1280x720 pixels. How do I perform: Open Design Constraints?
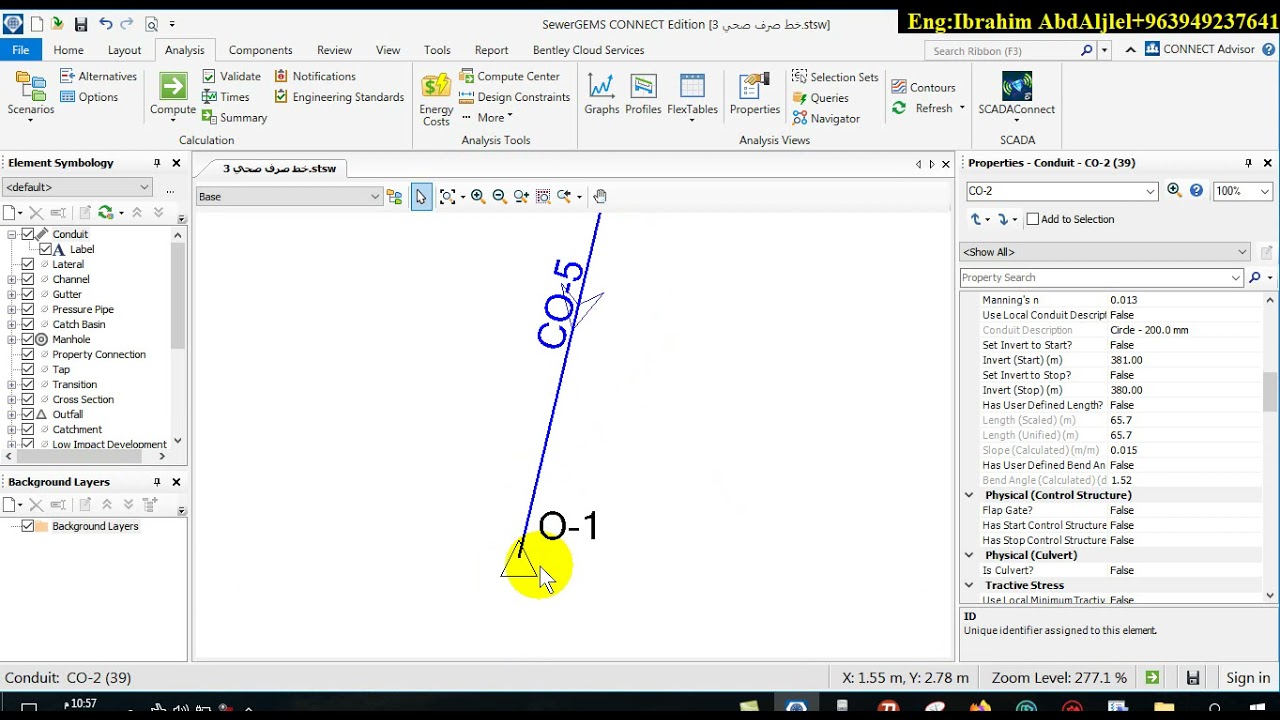click(514, 97)
